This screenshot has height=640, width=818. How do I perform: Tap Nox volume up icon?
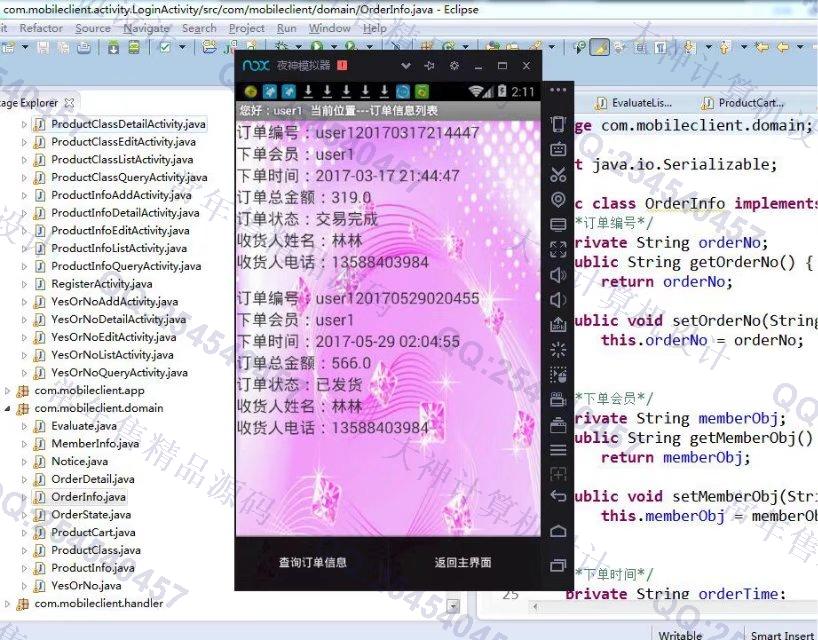click(x=558, y=275)
